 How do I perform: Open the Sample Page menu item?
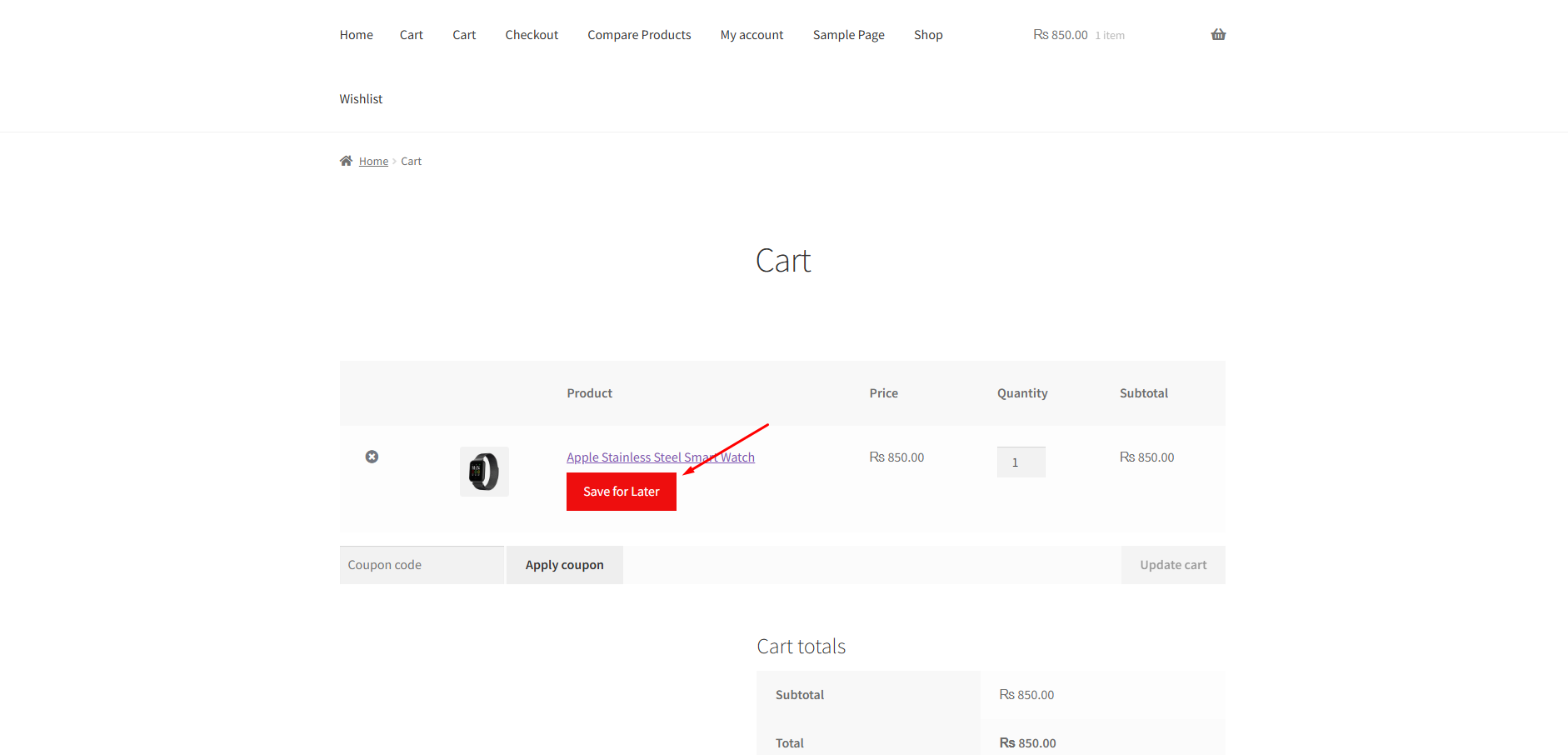(x=848, y=35)
